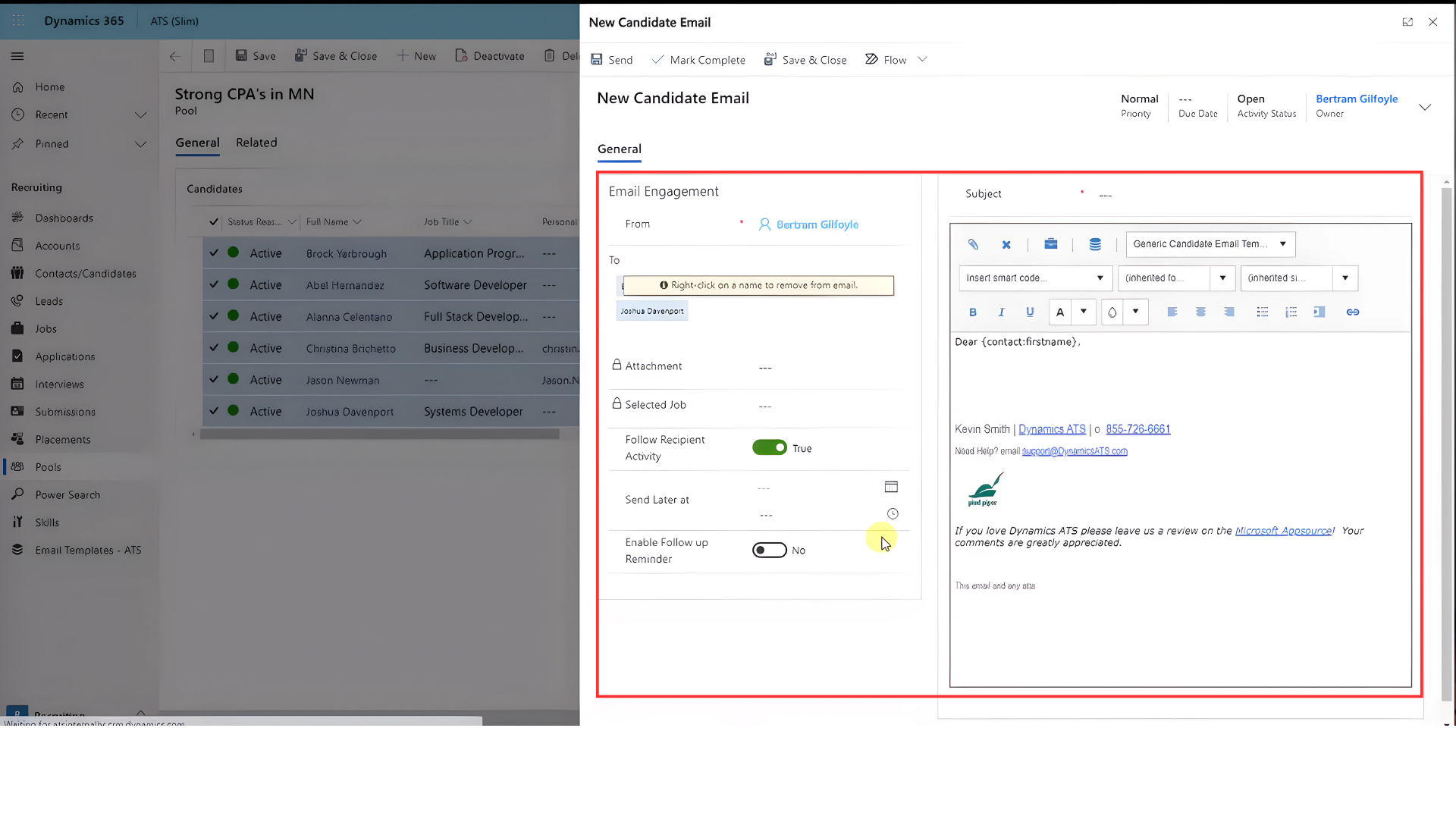Insert a hyperlink with the link icon
Viewport: 1456px width, 819px height.
coord(1353,312)
